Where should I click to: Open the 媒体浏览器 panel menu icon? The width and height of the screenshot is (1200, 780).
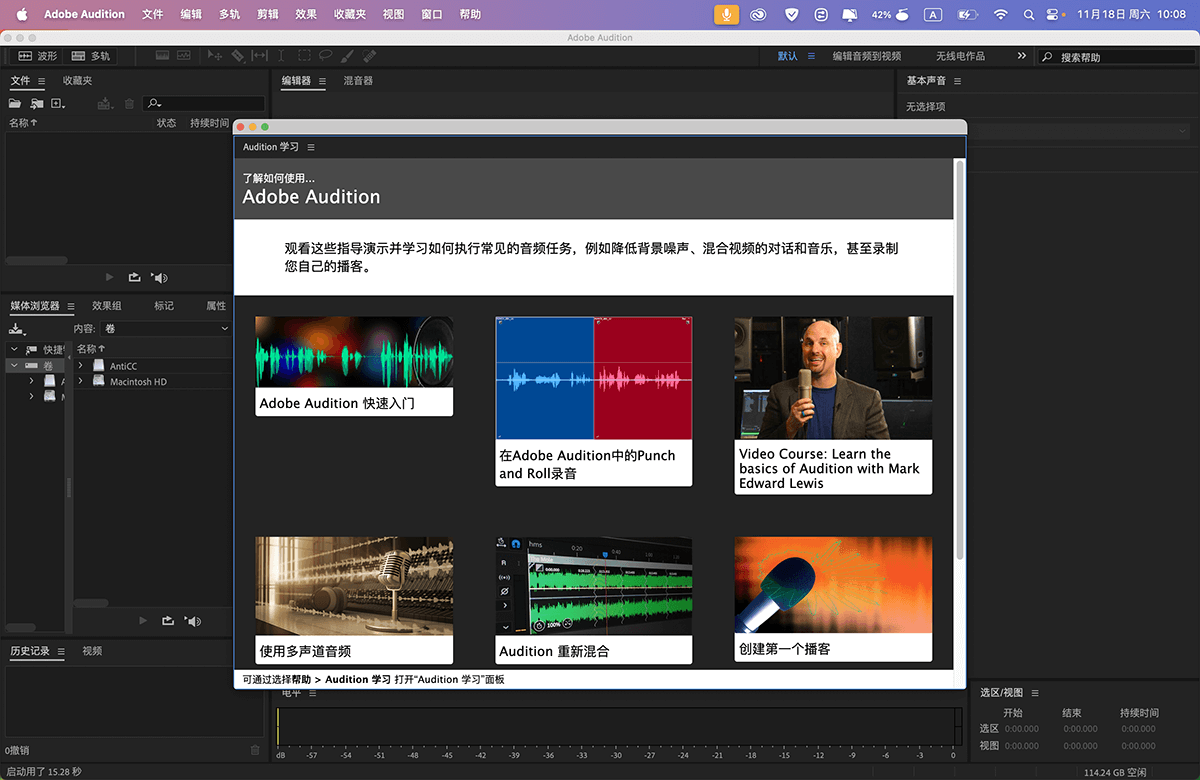pos(70,306)
